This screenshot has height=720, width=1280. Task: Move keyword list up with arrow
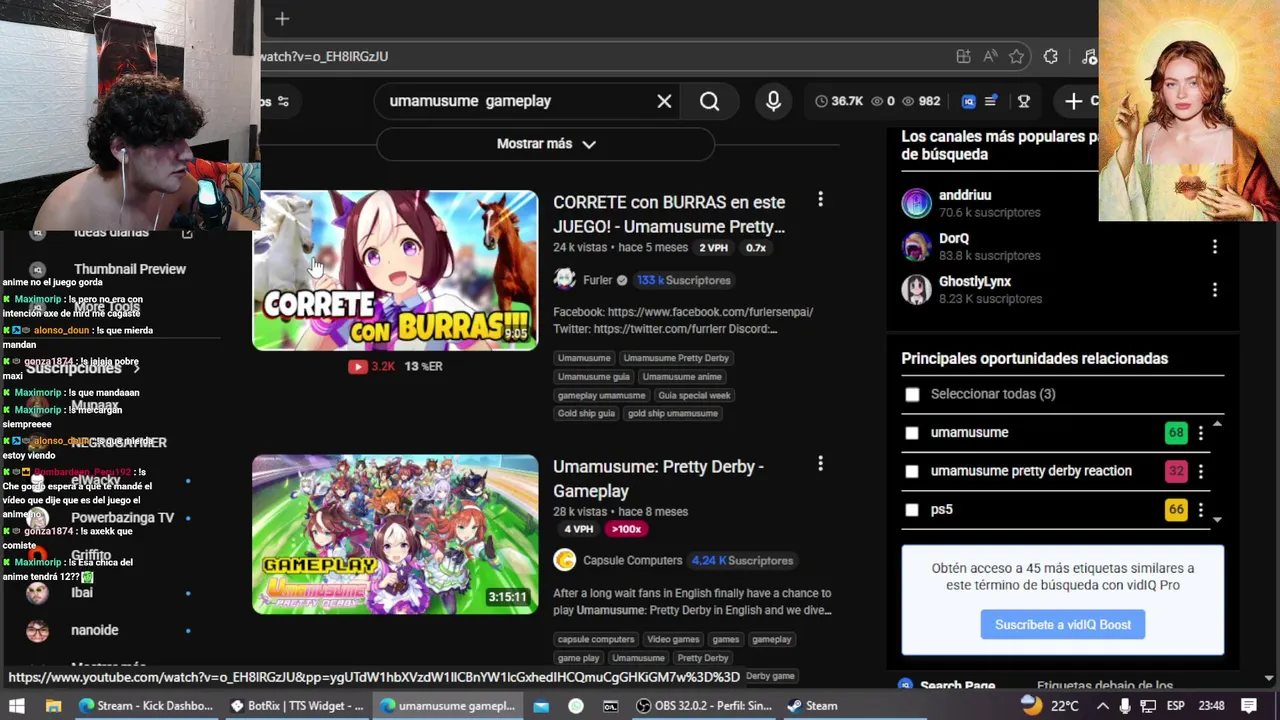click(x=1216, y=424)
